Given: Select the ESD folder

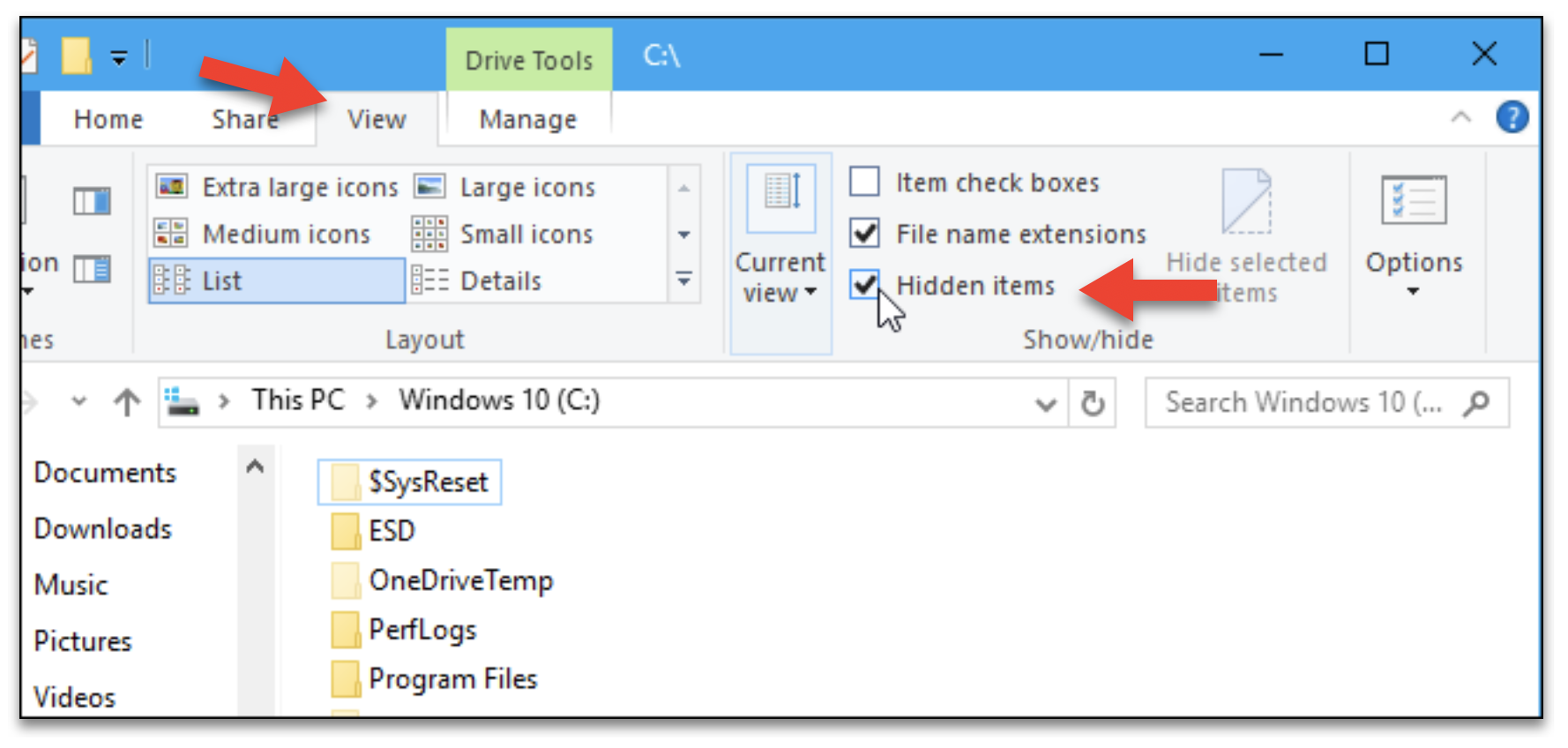Looking at the screenshot, I should tap(373, 531).
